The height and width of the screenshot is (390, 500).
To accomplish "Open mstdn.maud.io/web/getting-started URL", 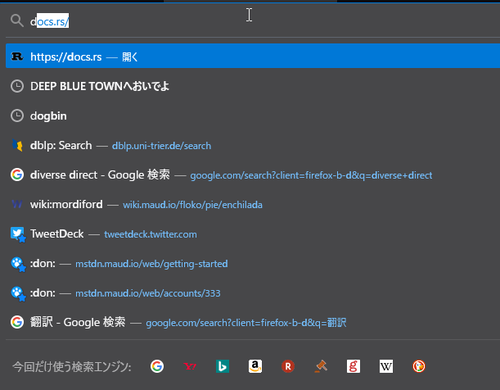I will pyautogui.click(x=151, y=264).
